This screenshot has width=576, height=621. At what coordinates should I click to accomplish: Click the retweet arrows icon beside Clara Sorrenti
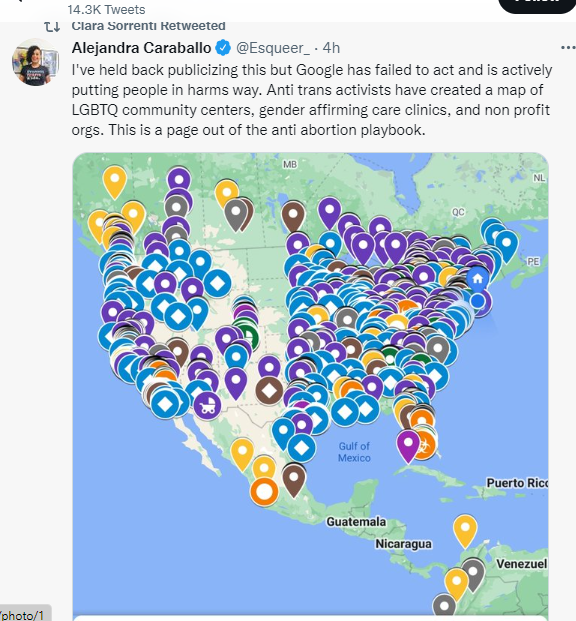(x=52, y=27)
